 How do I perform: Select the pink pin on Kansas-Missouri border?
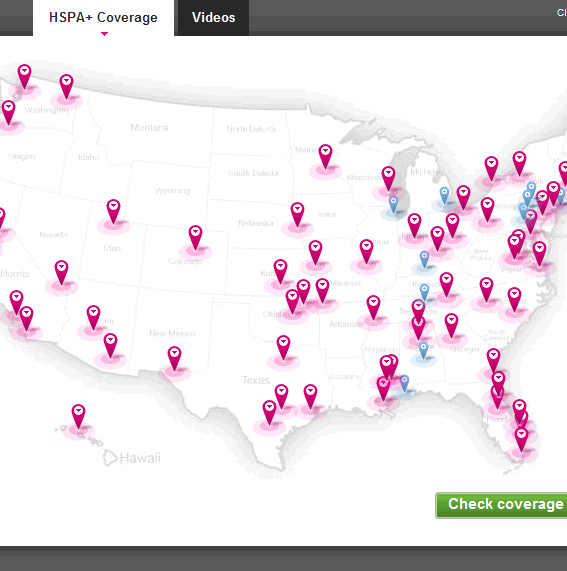315,252
